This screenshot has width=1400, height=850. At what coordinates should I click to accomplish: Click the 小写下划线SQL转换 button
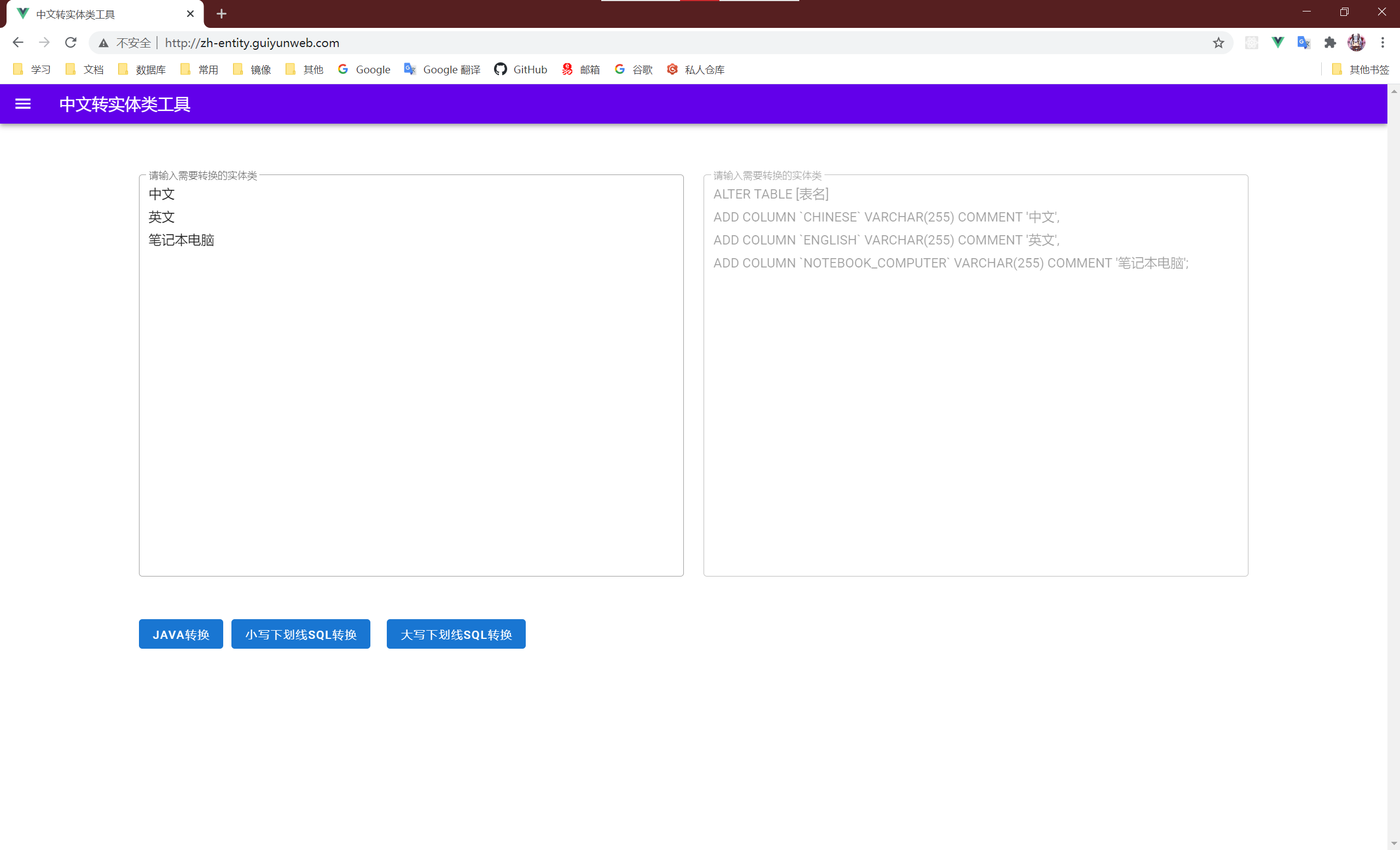(300, 634)
